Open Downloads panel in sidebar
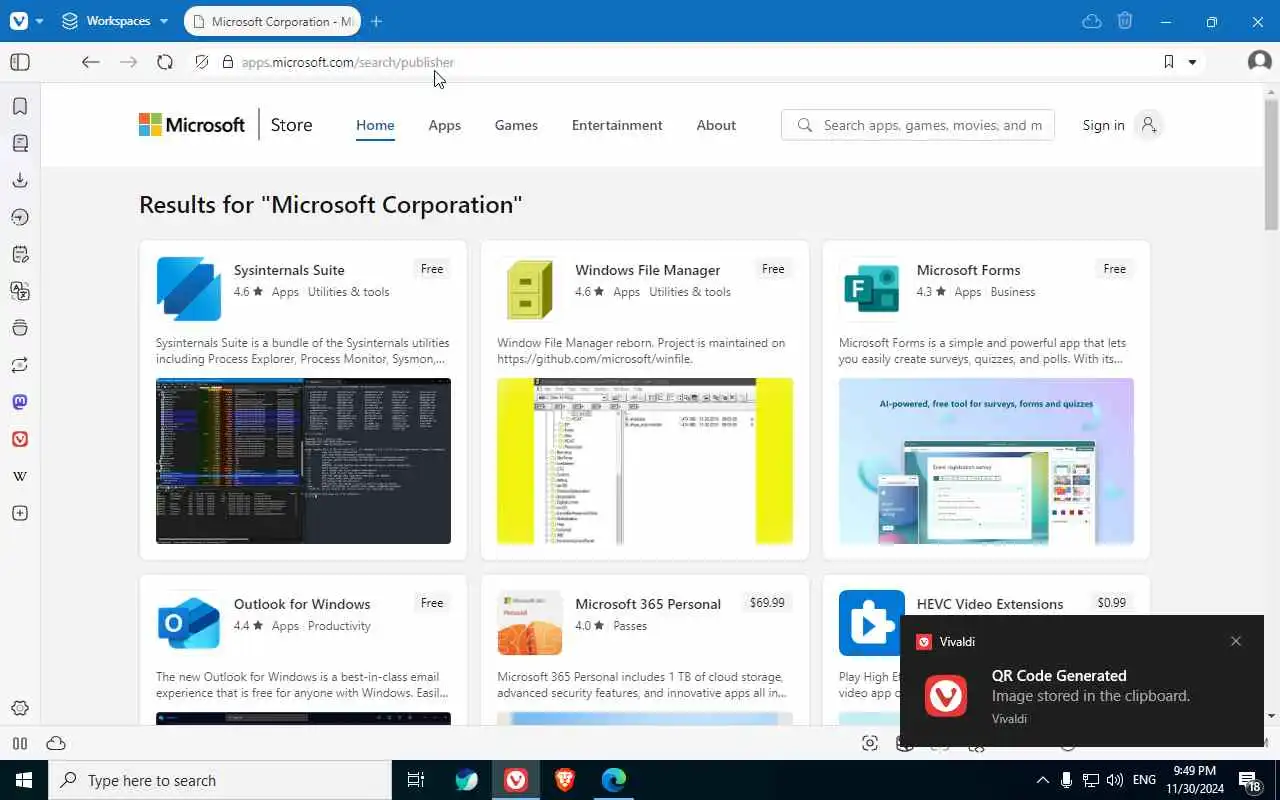The width and height of the screenshot is (1280, 800). tap(20, 180)
